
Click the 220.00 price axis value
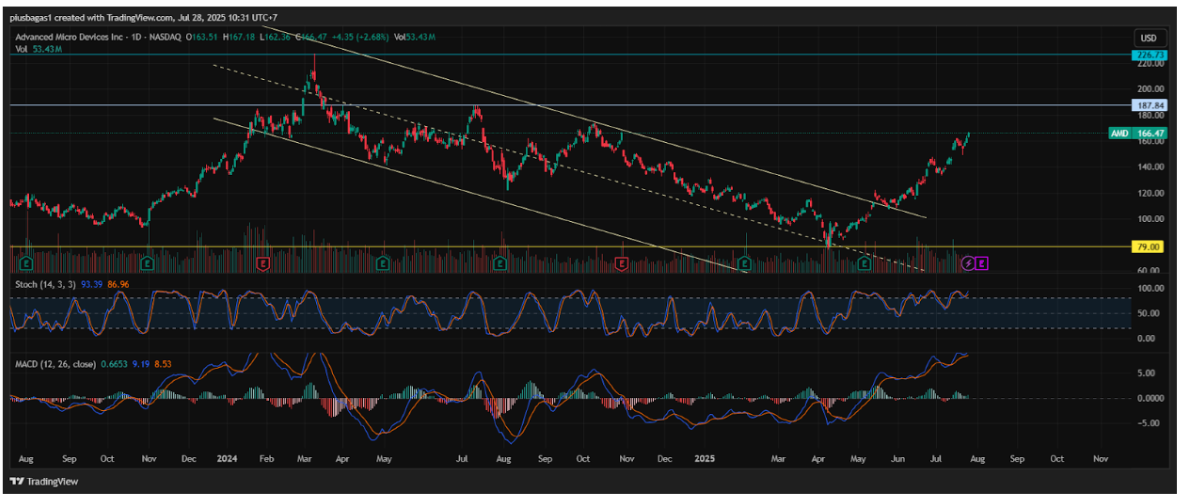[x=1149, y=65]
